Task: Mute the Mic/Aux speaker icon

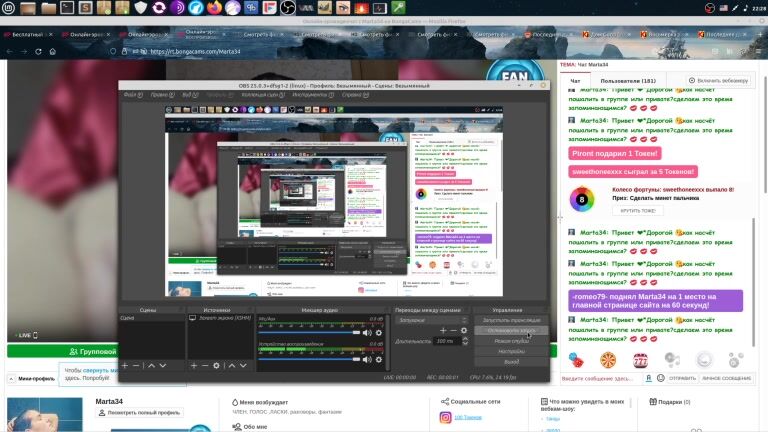Action: (367, 332)
